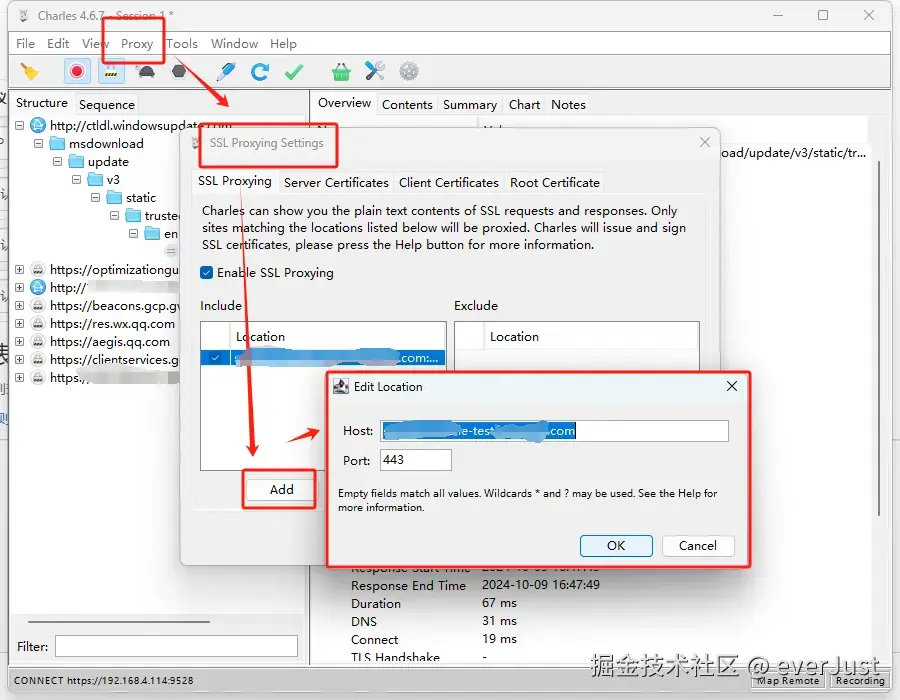900x700 pixels.
Task: Click the green basket toolbar icon
Action: point(341,72)
